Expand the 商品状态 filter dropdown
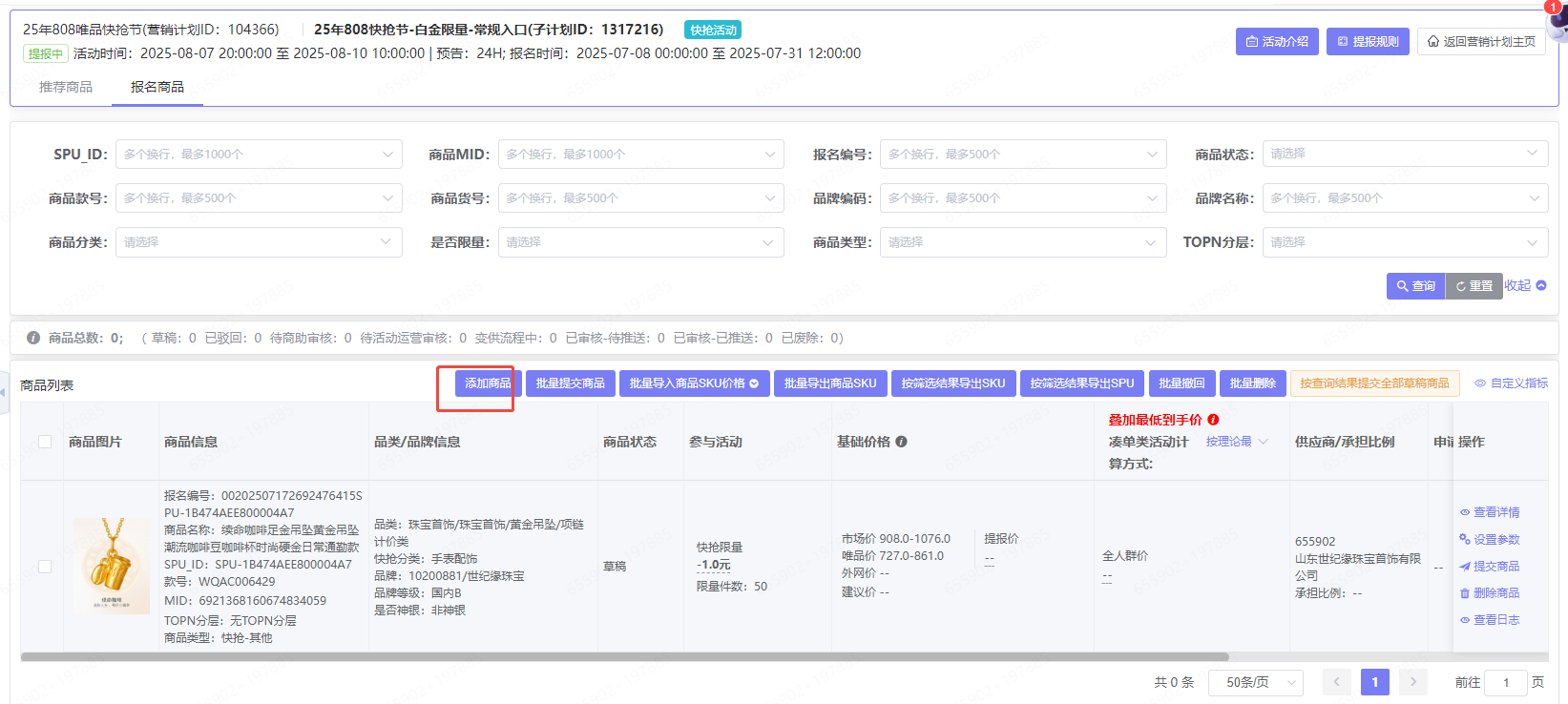The image size is (1568, 704). point(1404,154)
